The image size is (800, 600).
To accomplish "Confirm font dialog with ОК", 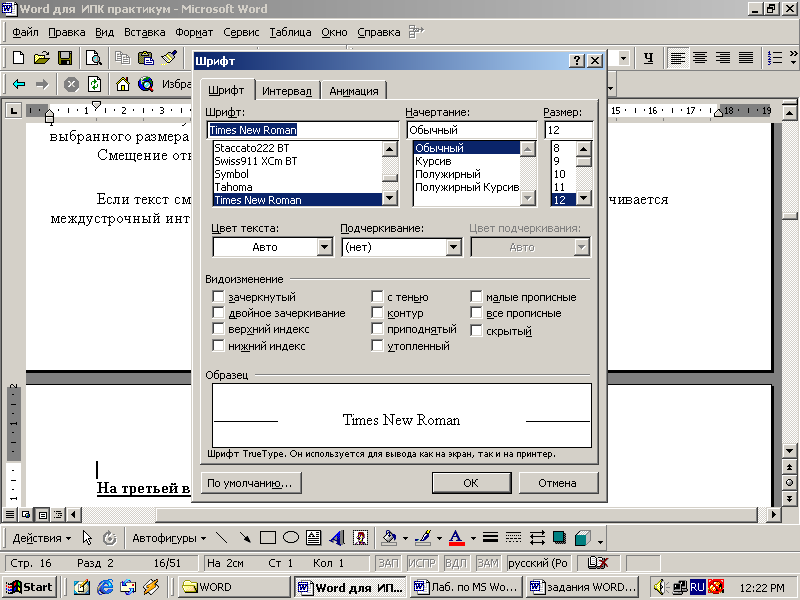I will 471,483.
